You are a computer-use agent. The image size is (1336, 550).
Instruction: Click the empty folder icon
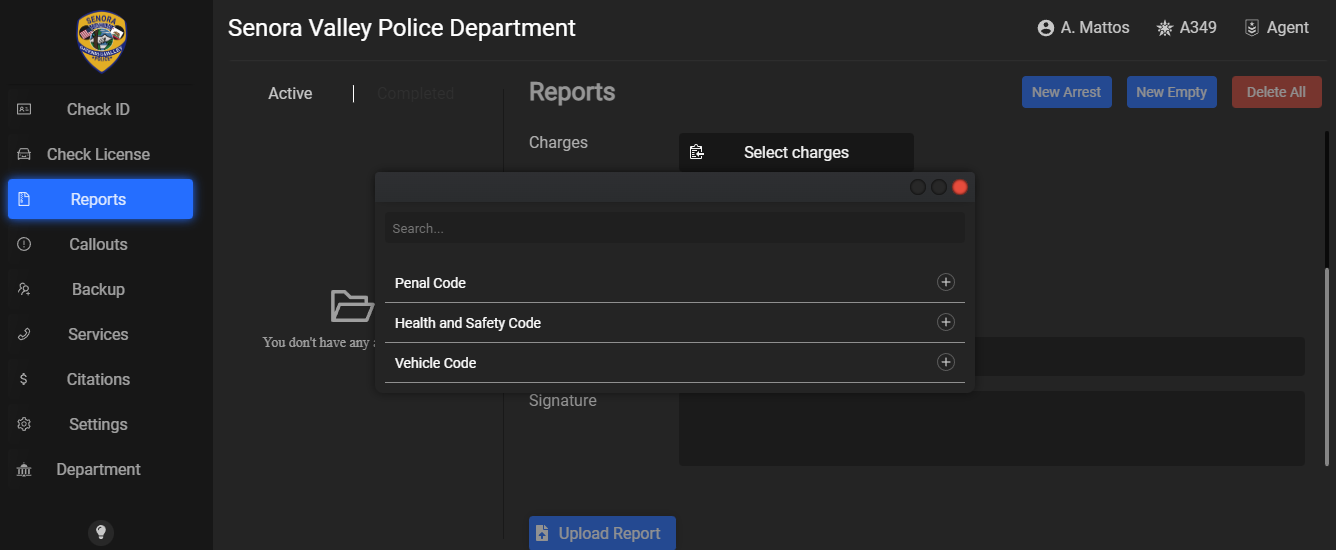point(351,305)
